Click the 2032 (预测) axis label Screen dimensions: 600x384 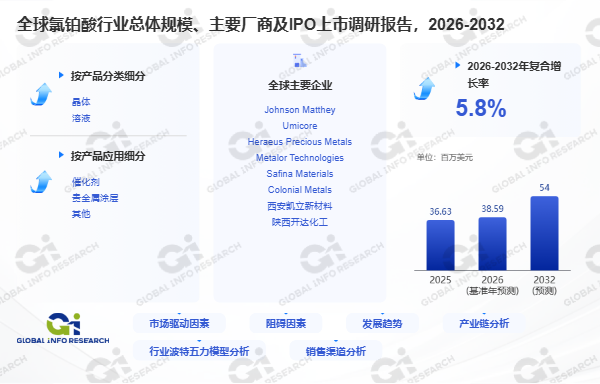click(x=545, y=285)
